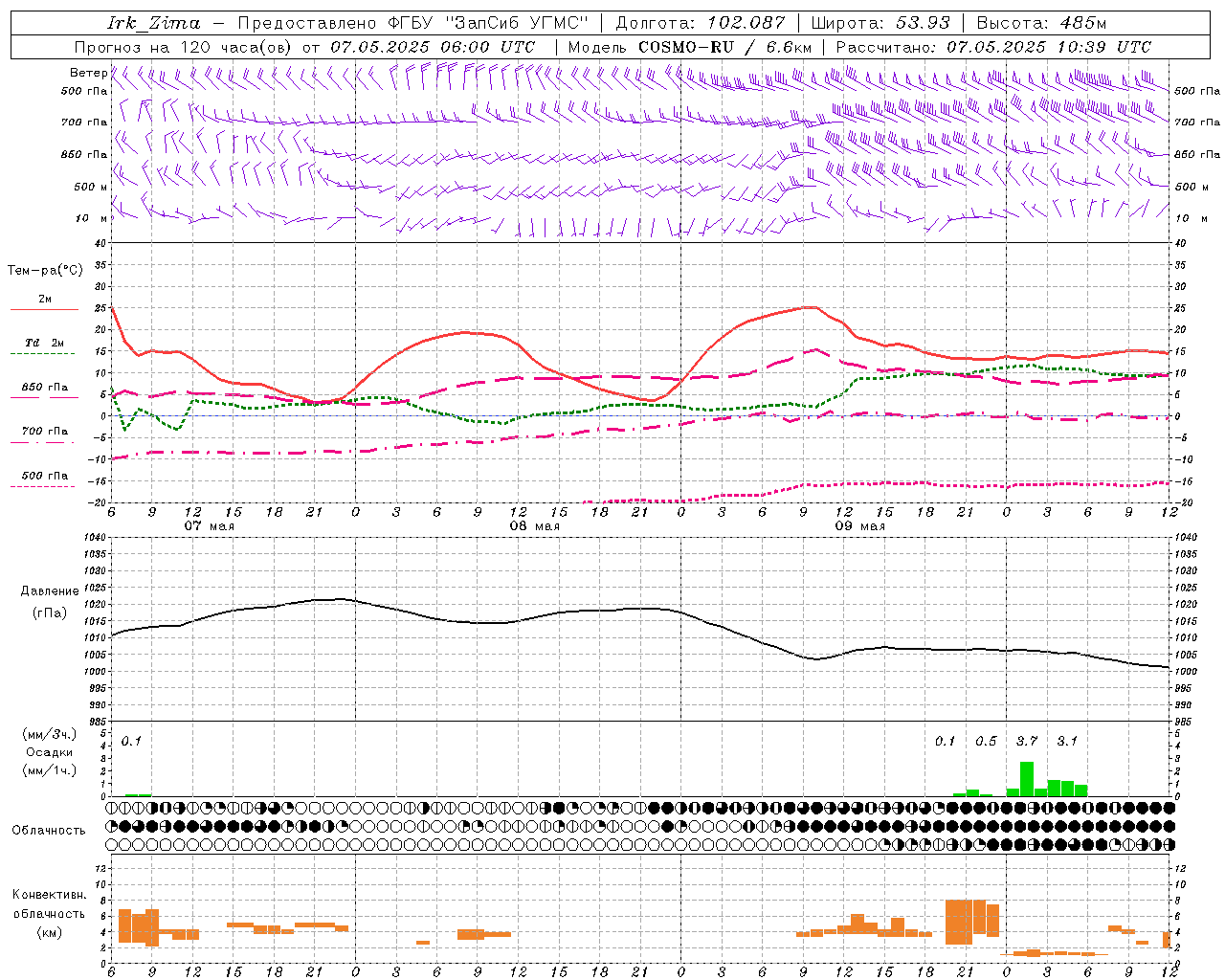Click the tallest green precipitation bar
The image size is (1225, 980).
click(1026, 779)
